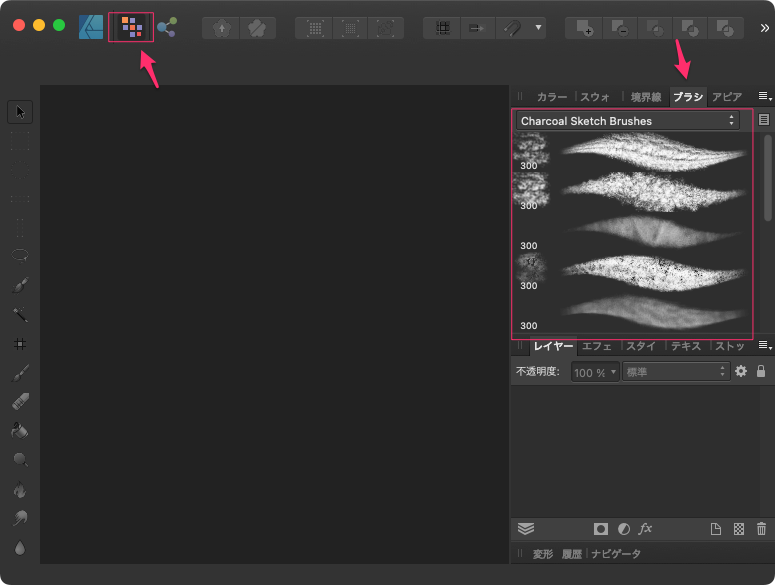
Task: Open the 履歴 panel
Action: pyautogui.click(x=571, y=553)
